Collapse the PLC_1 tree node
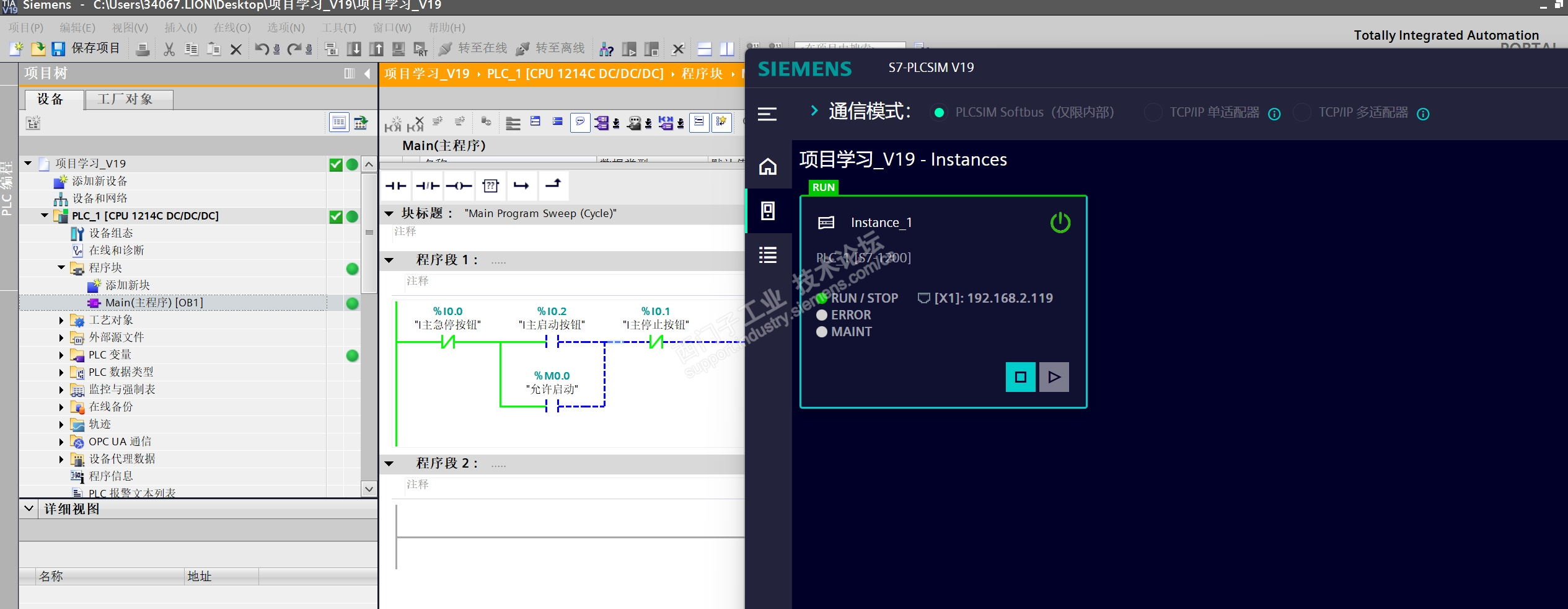This screenshot has height=609, width=1568. (45, 215)
